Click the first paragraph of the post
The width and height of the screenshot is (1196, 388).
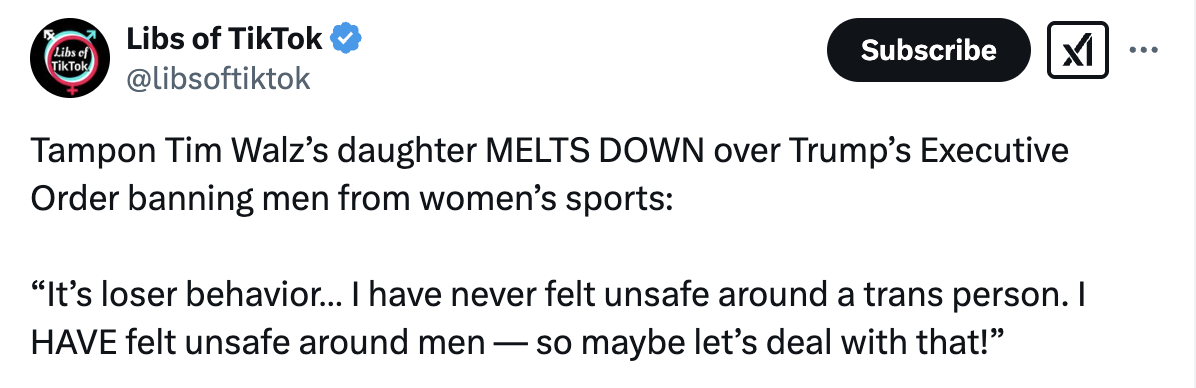pos(549,175)
